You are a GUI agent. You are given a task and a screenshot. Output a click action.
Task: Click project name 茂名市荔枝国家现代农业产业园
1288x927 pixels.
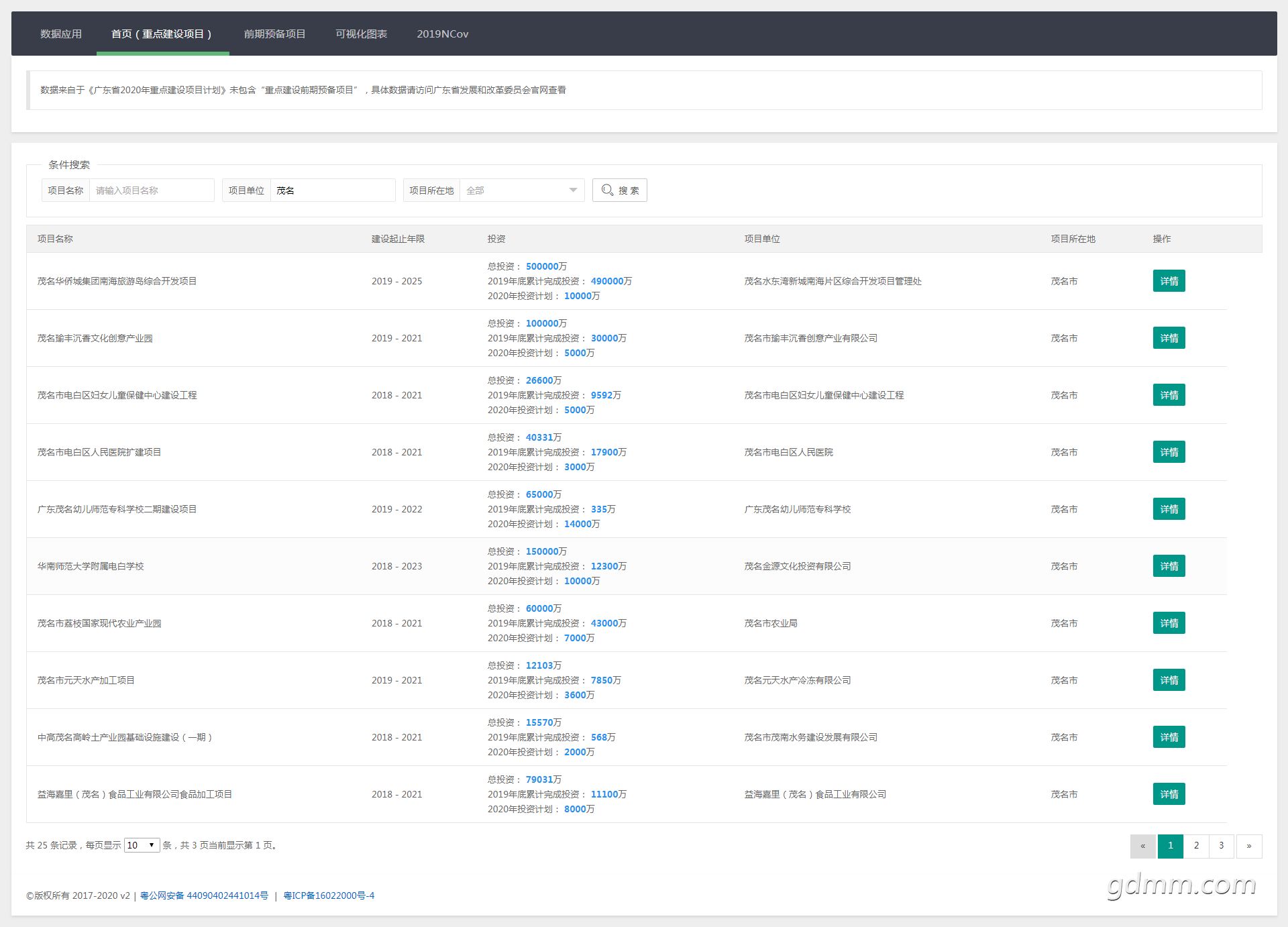99,623
